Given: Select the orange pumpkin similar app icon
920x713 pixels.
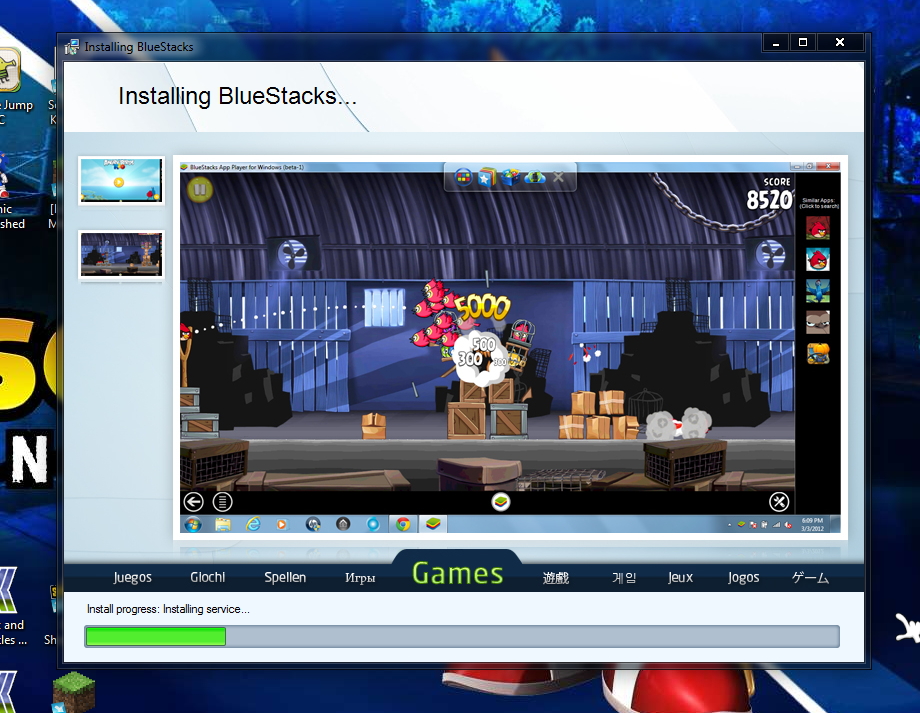Looking at the screenshot, I should click(x=817, y=354).
